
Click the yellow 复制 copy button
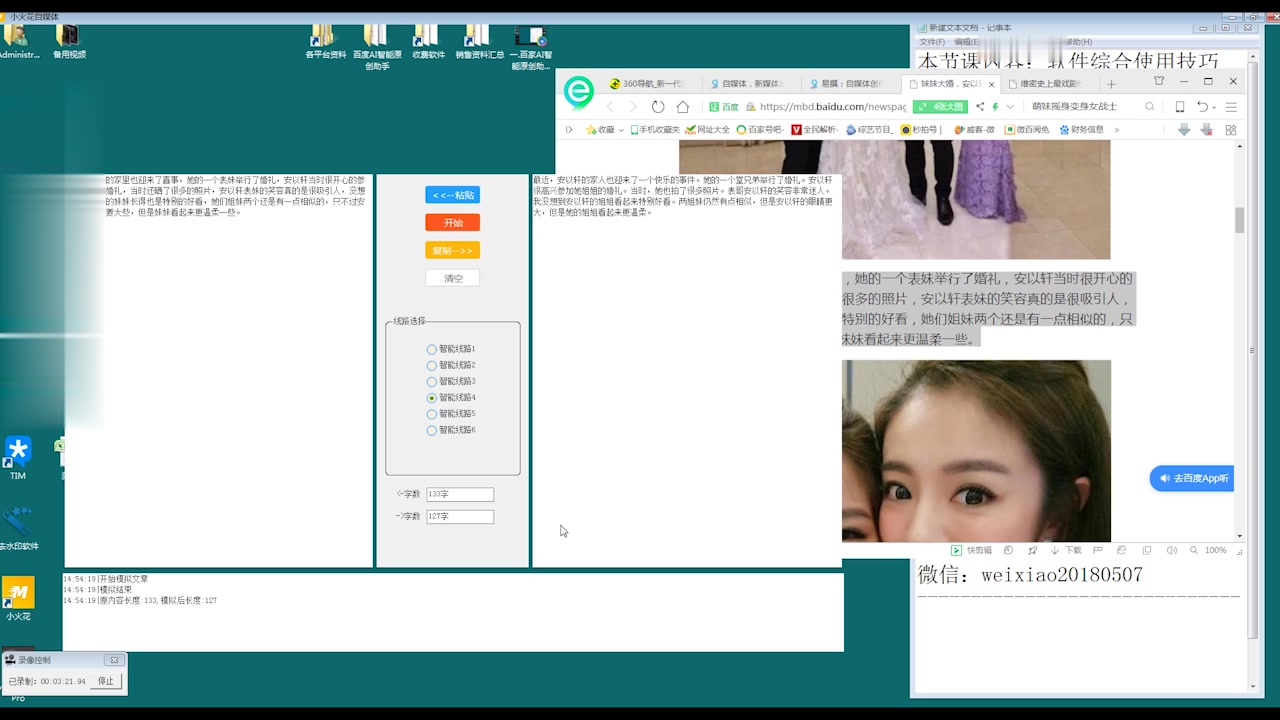452,251
